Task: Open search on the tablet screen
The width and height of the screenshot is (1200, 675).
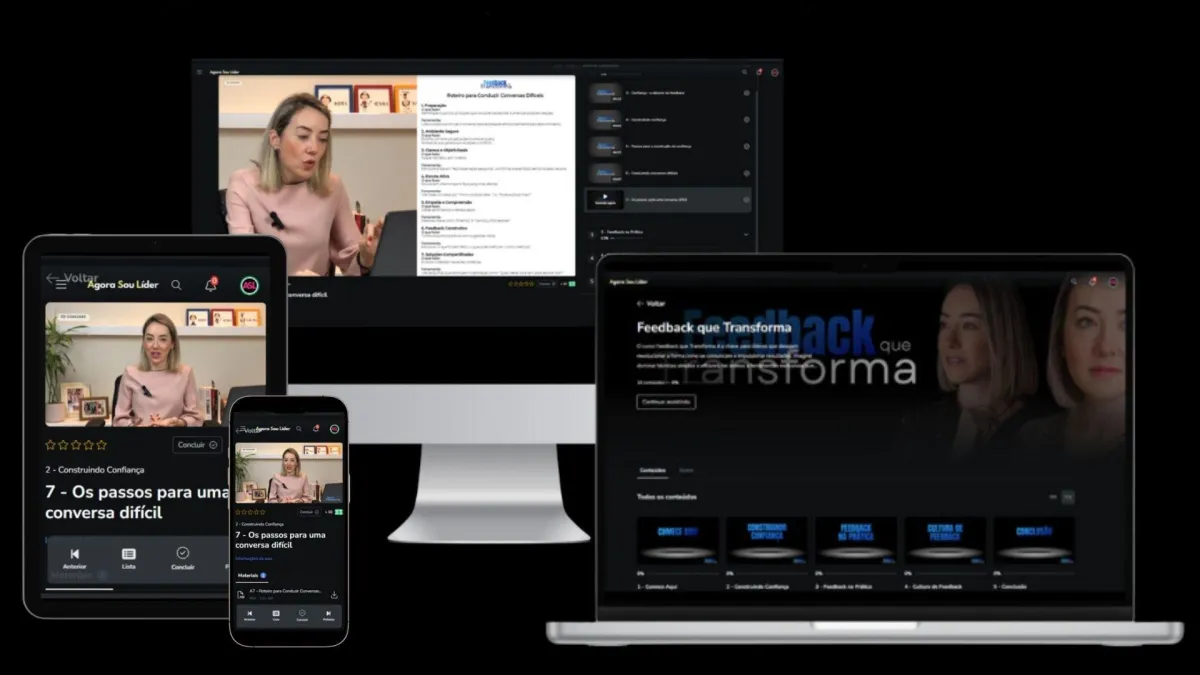Action: [x=176, y=285]
